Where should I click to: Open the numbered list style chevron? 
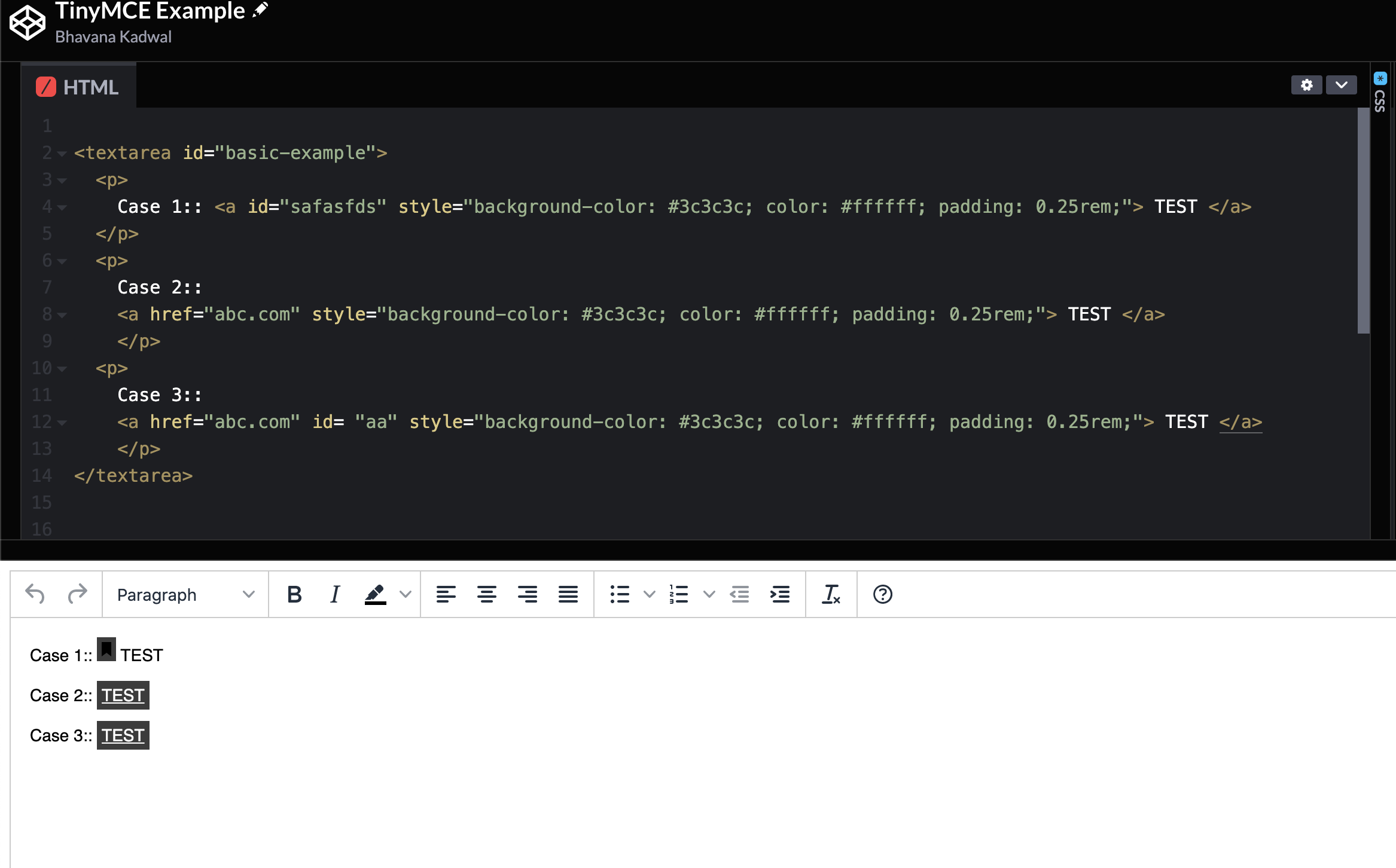pyautogui.click(x=709, y=594)
